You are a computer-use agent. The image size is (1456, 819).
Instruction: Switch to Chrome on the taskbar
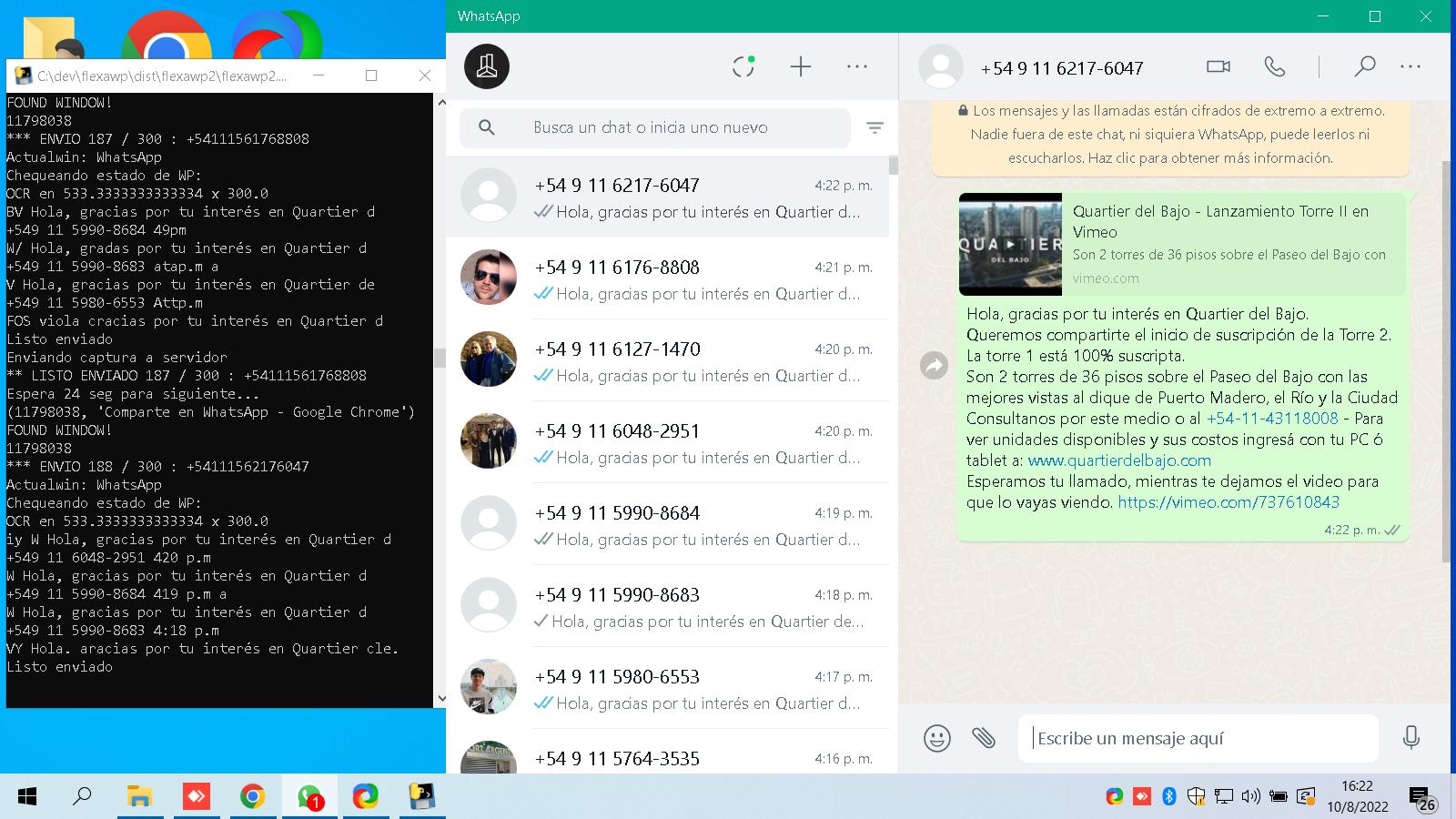252,797
